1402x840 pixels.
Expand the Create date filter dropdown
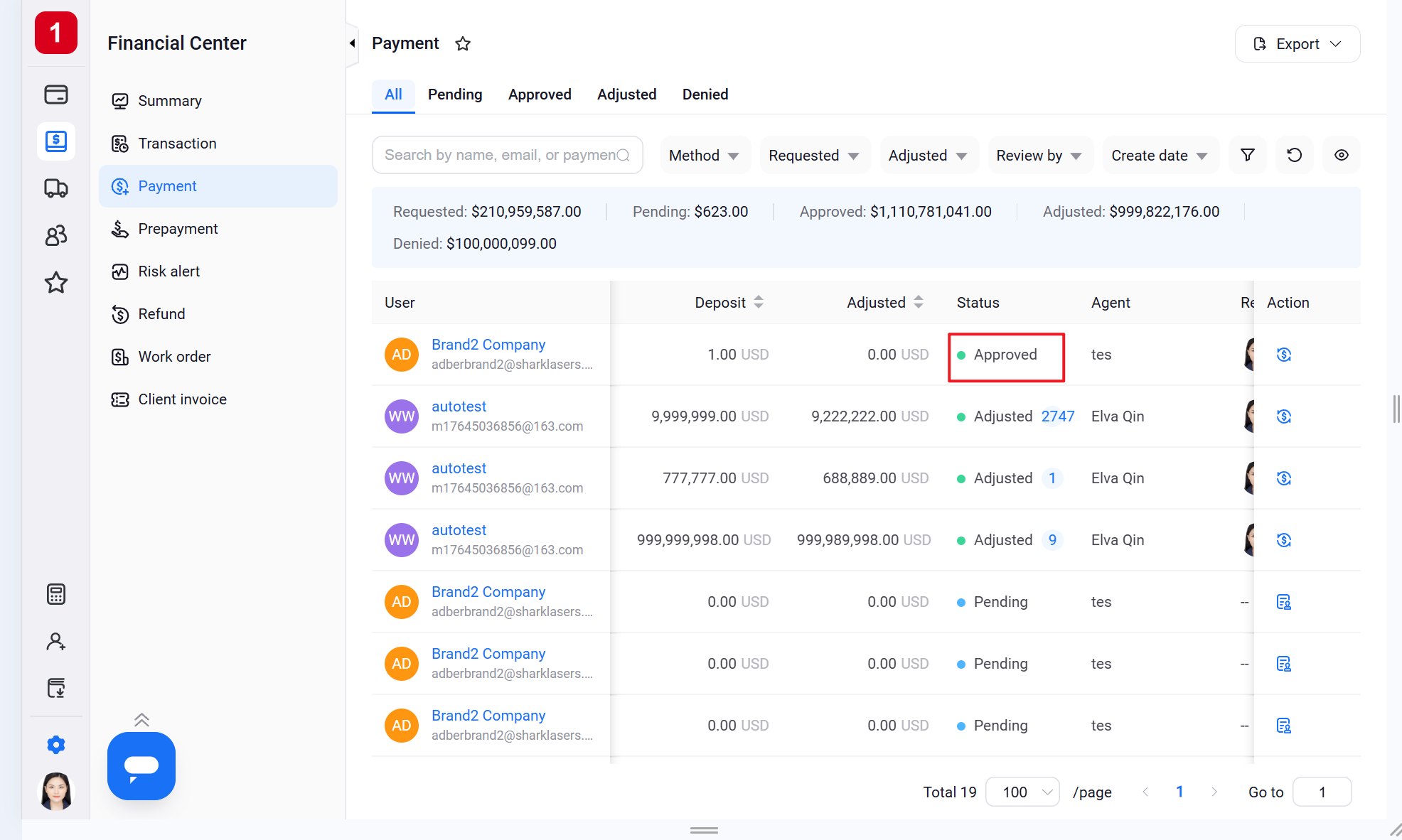click(1160, 156)
